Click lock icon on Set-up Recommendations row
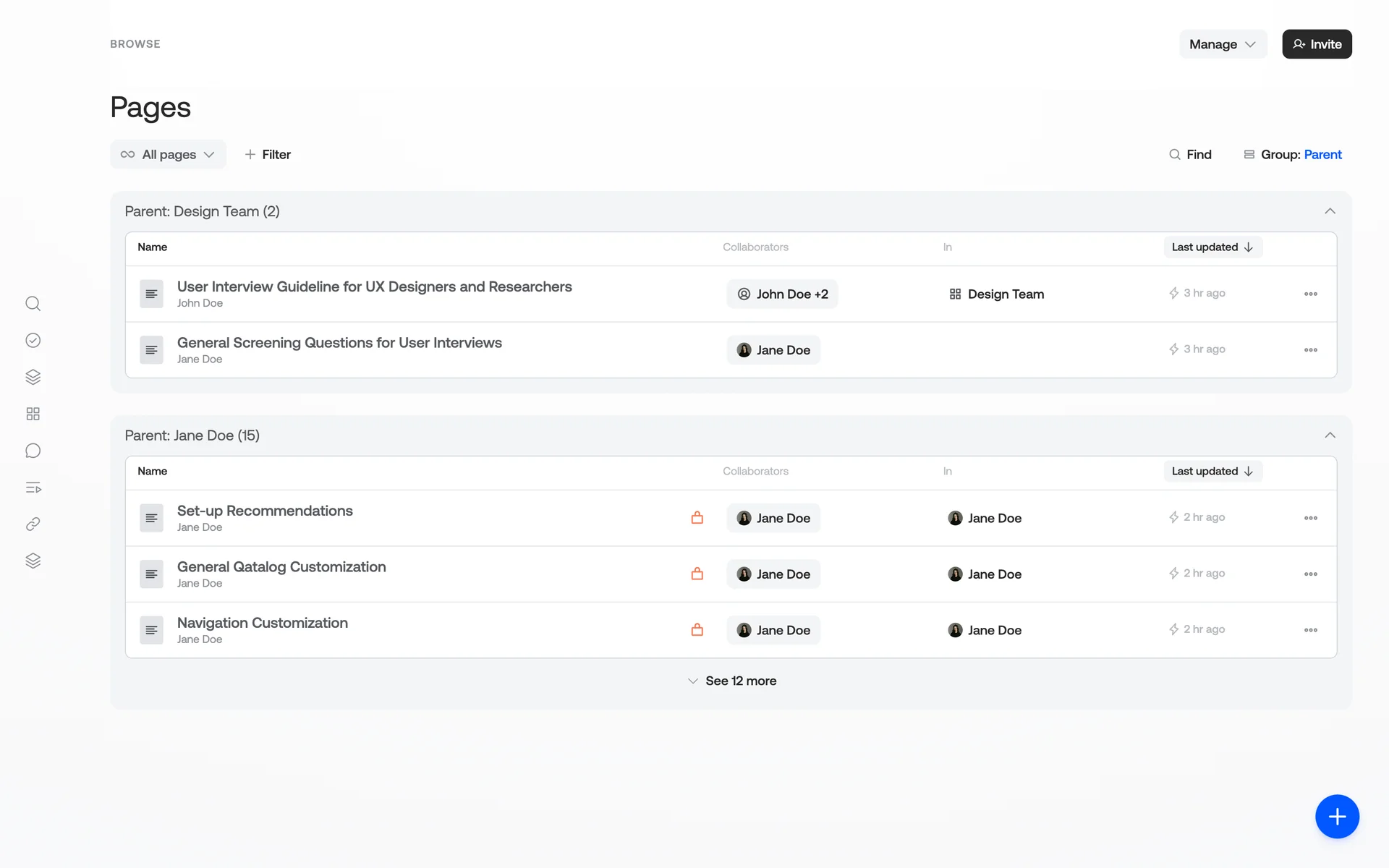 pyautogui.click(x=697, y=518)
